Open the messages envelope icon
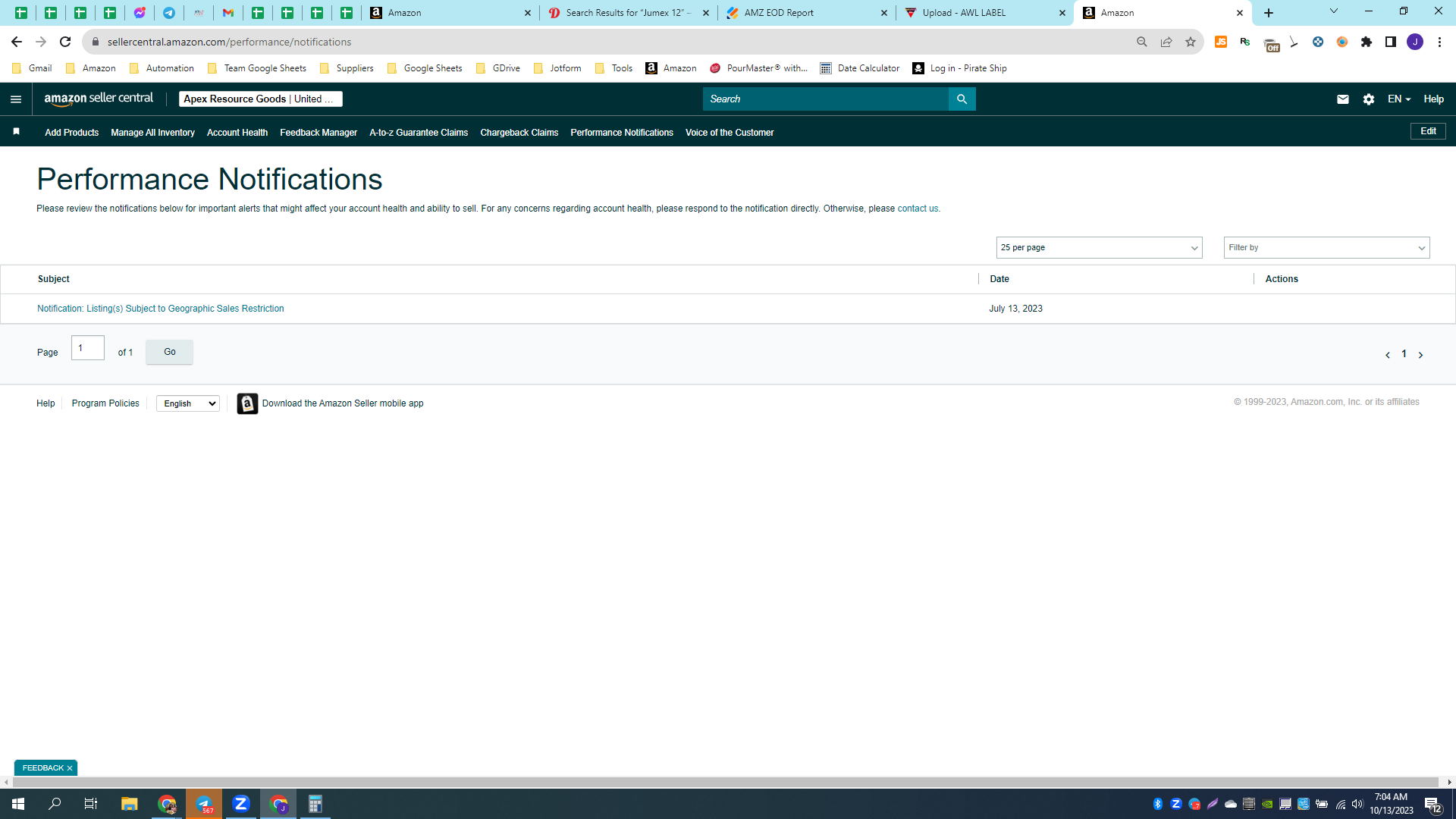 pos(1343,99)
